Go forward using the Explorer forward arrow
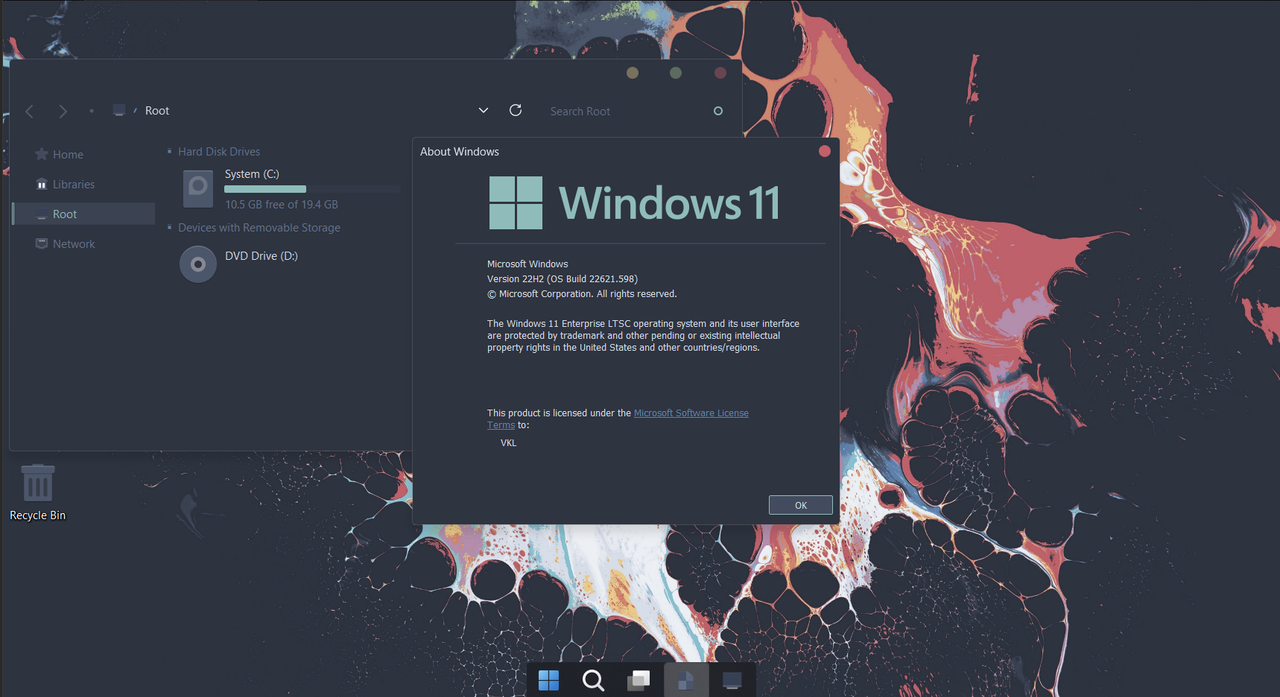 pyautogui.click(x=63, y=111)
